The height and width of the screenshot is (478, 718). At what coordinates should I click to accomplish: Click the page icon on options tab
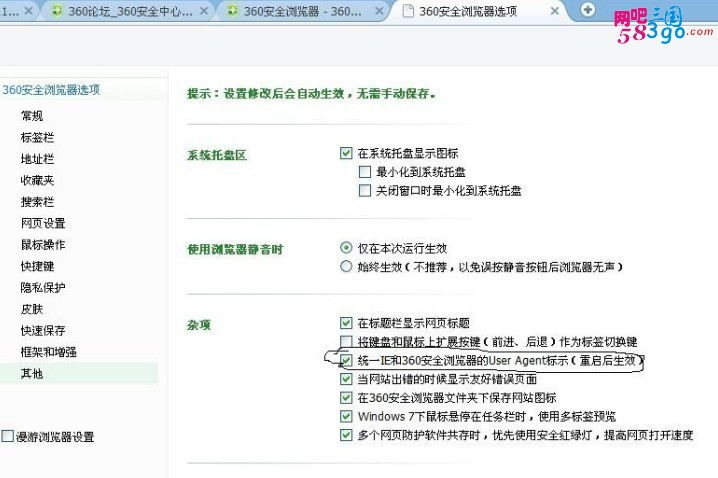click(408, 11)
